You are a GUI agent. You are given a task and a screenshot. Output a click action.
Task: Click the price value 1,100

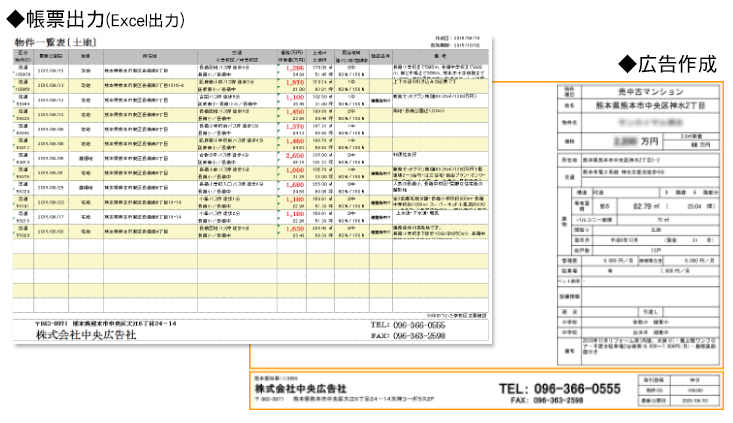point(295,97)
